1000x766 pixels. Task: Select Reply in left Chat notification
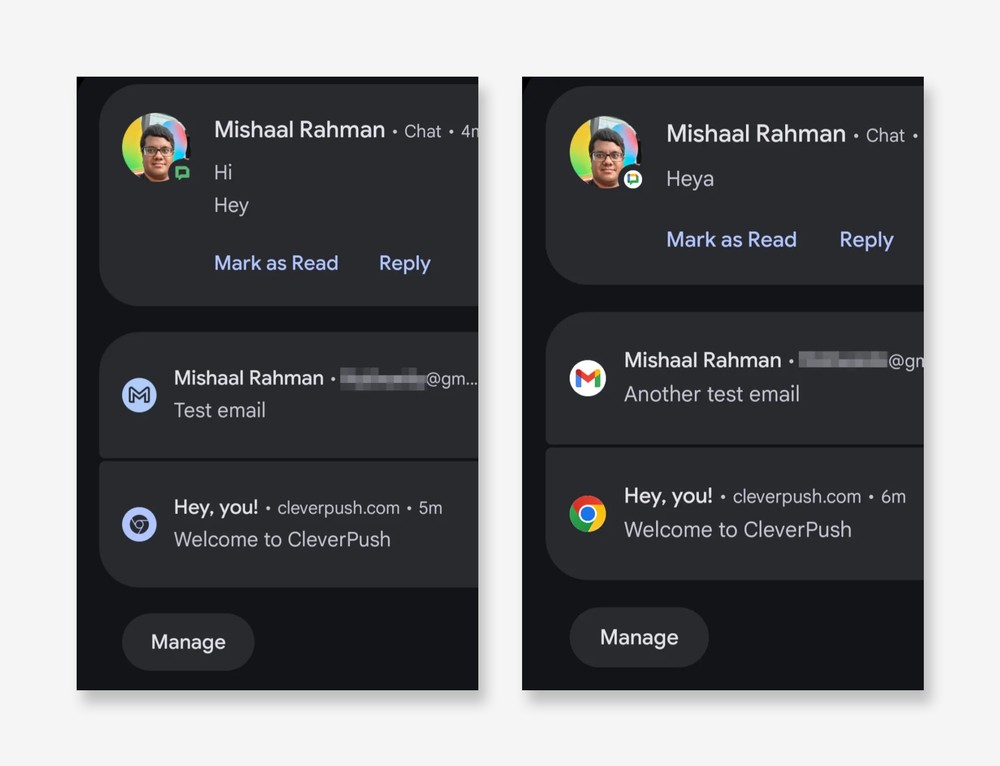(404, 263)
